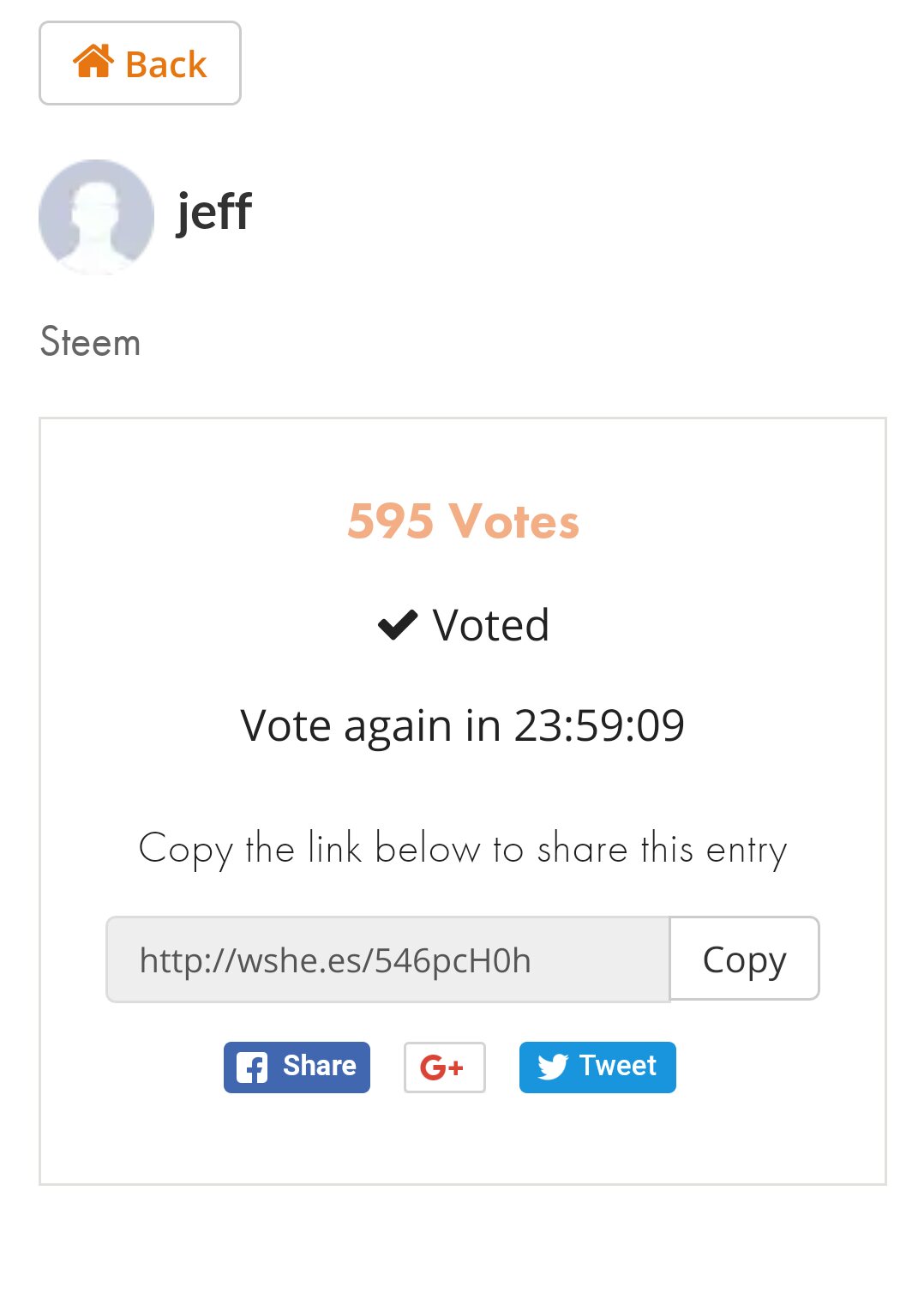Viewport: 924px width, 1299px height.
Task: Click the vote again countdown timer
Action: pos(462,725)
